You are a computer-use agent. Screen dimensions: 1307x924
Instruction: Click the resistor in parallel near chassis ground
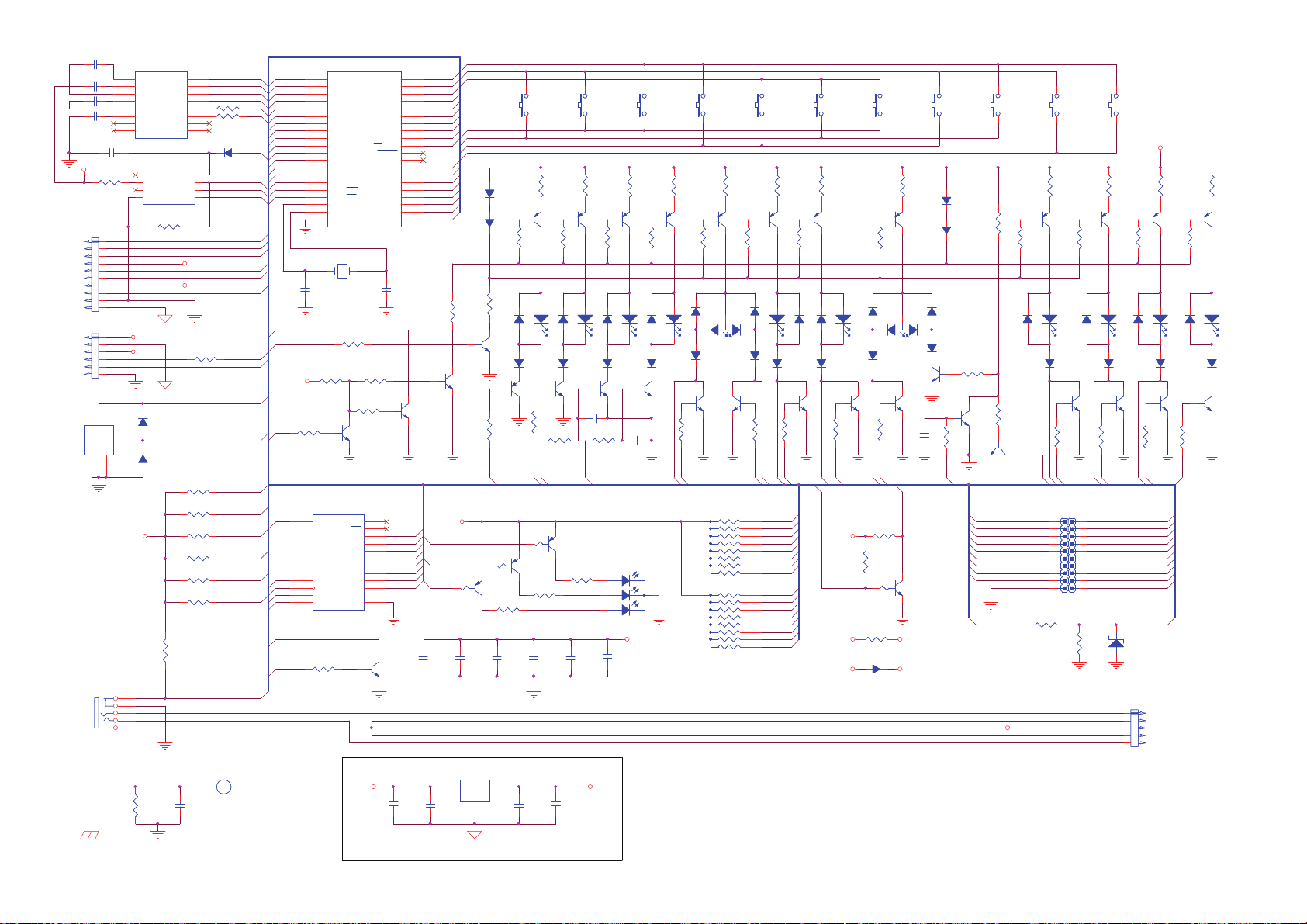(x=135, y=805)
